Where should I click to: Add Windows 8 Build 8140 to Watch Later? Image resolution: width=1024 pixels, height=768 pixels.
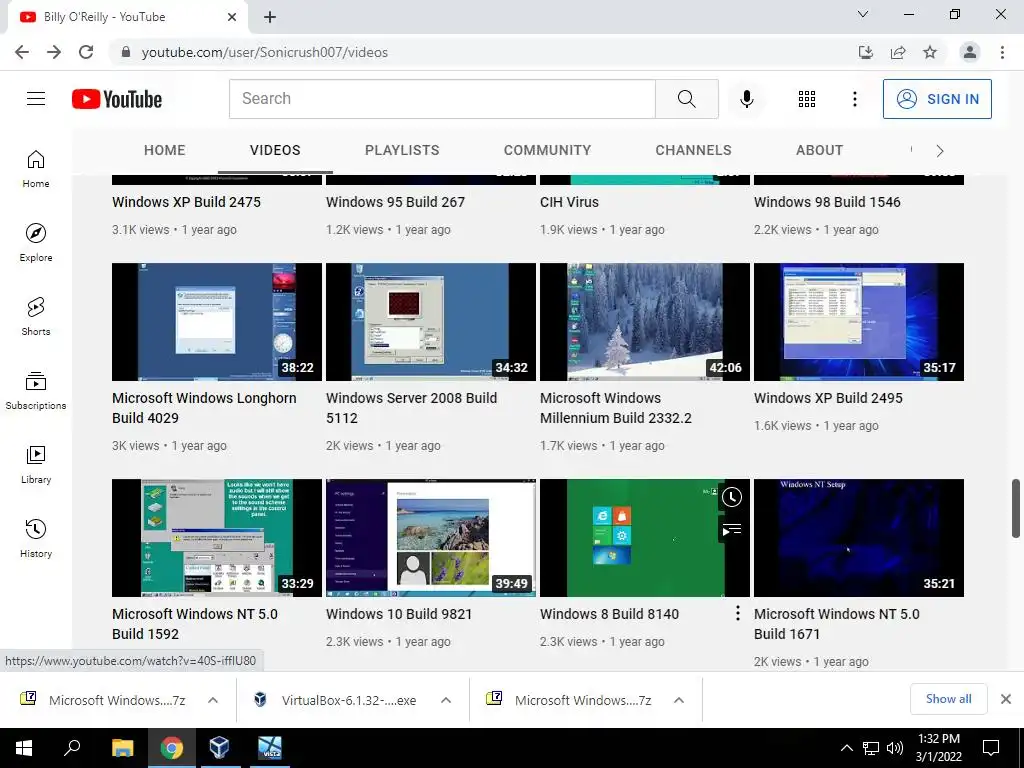click(731, 498)
